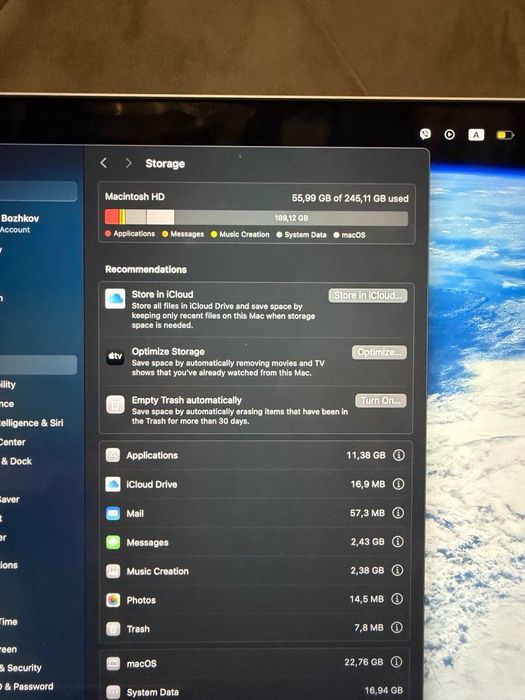
Task: Click the Applications legend dot label
Action: pyautogui.click(x=130, y=233)
